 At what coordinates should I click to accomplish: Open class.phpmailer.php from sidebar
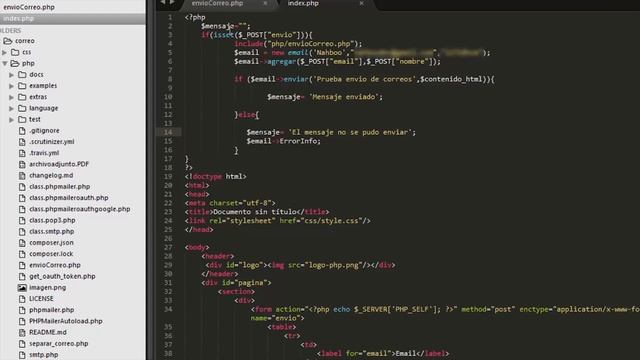tap(60, 187)
